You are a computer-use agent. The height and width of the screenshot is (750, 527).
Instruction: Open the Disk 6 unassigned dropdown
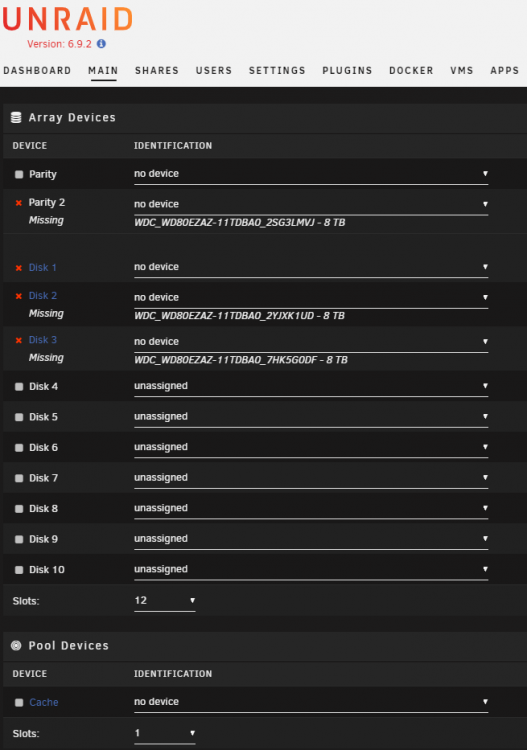(311, 447)
